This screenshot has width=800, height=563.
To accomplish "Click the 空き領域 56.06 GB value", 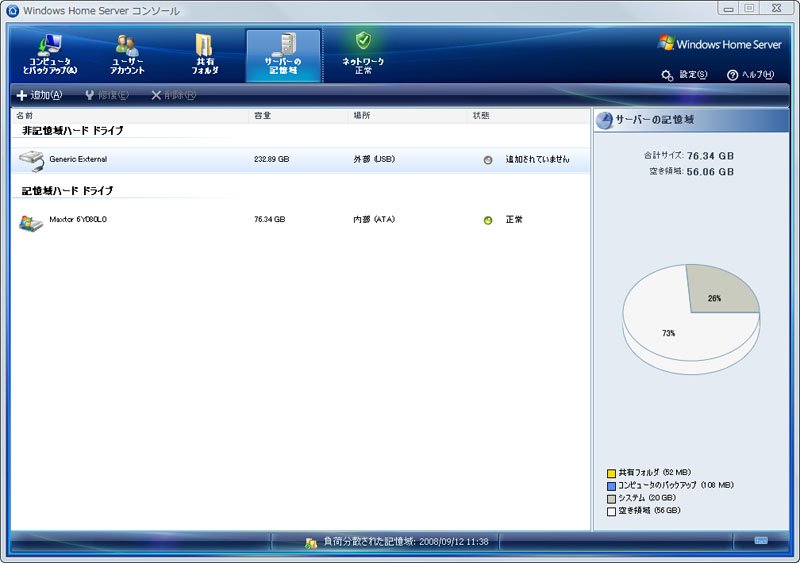I will [710, 172].
